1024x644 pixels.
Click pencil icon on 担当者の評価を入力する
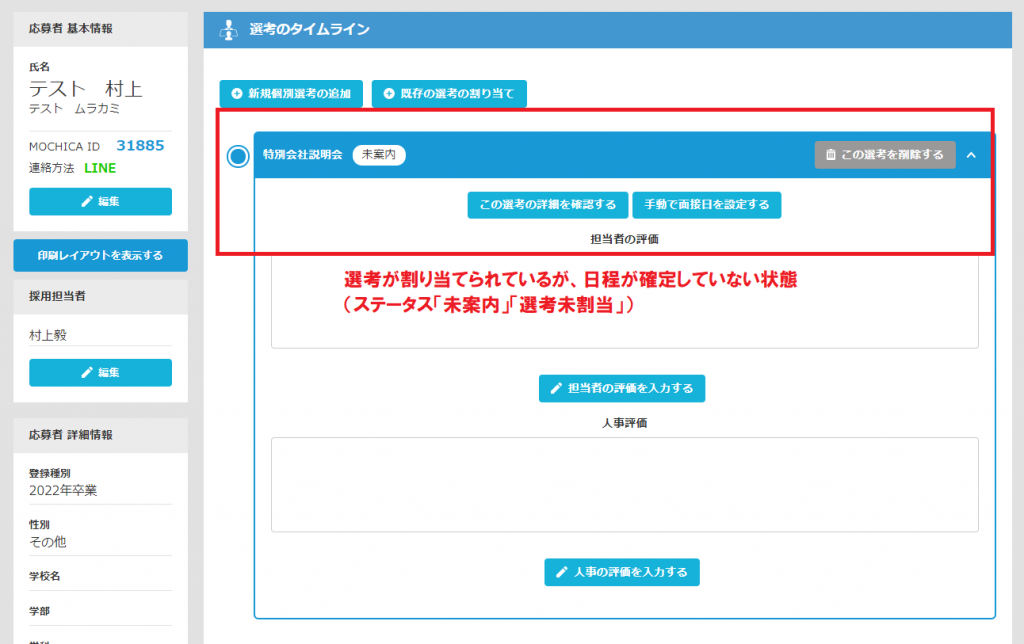(x=556, y=389)
